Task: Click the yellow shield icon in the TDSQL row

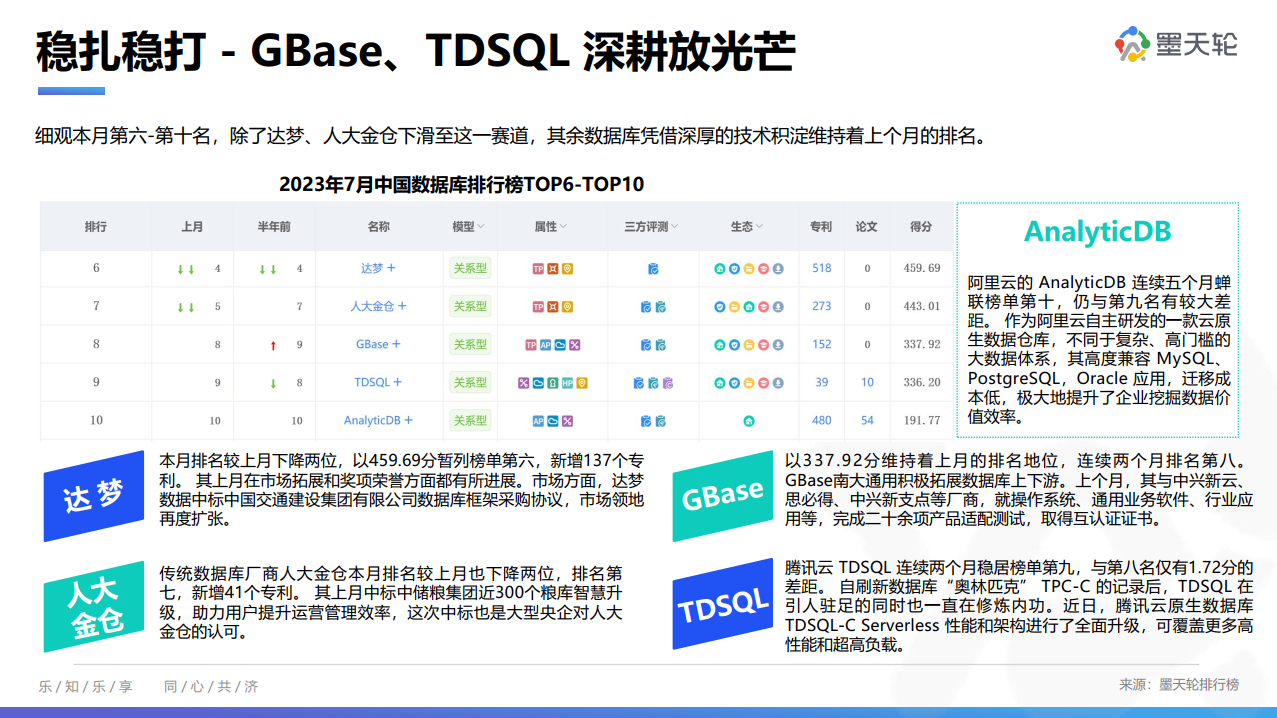Action: coord(582,383)
